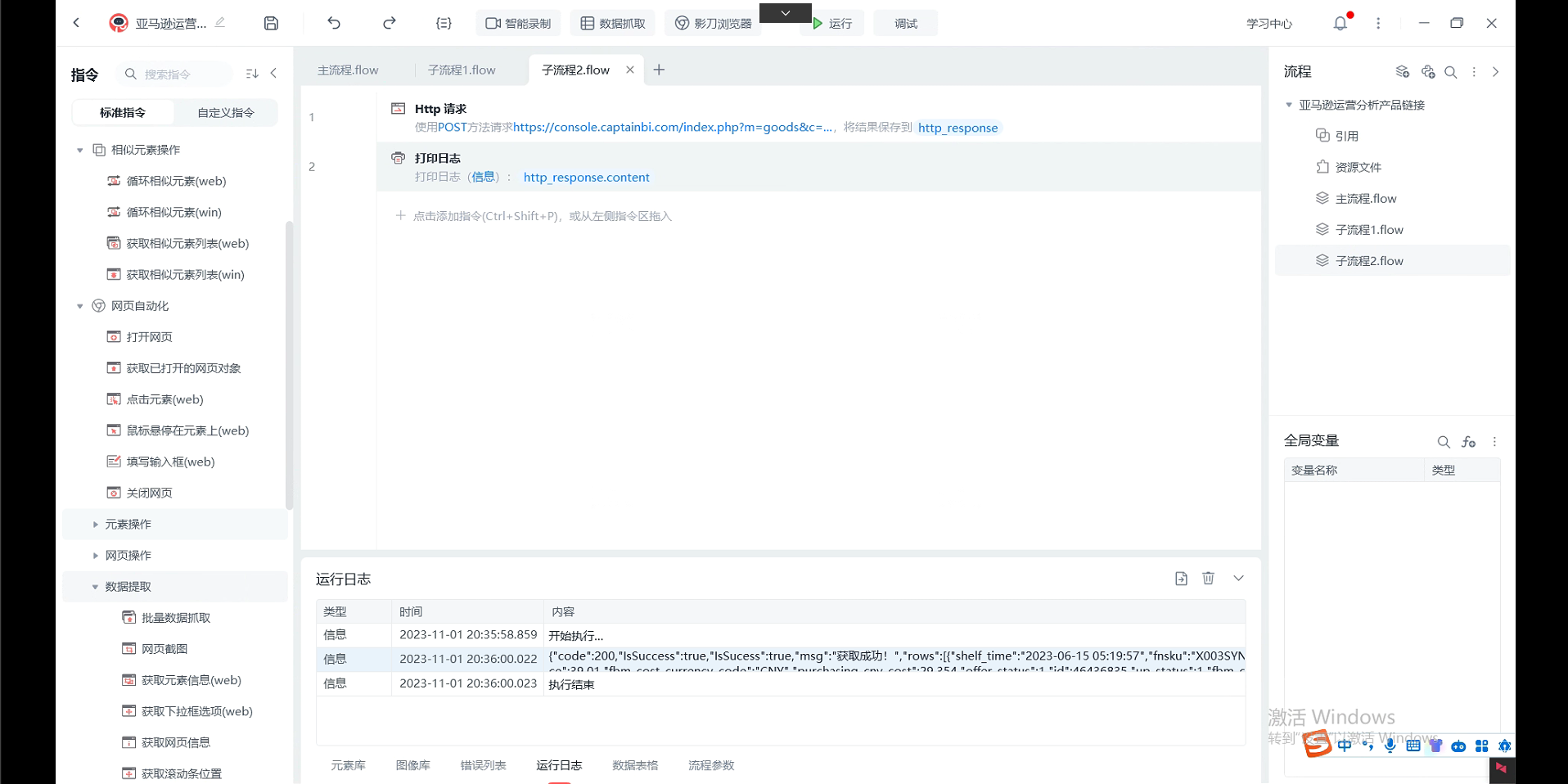Expand the 元素操作 group
Screen dimensions: 1568x784
tap(95, 524)
